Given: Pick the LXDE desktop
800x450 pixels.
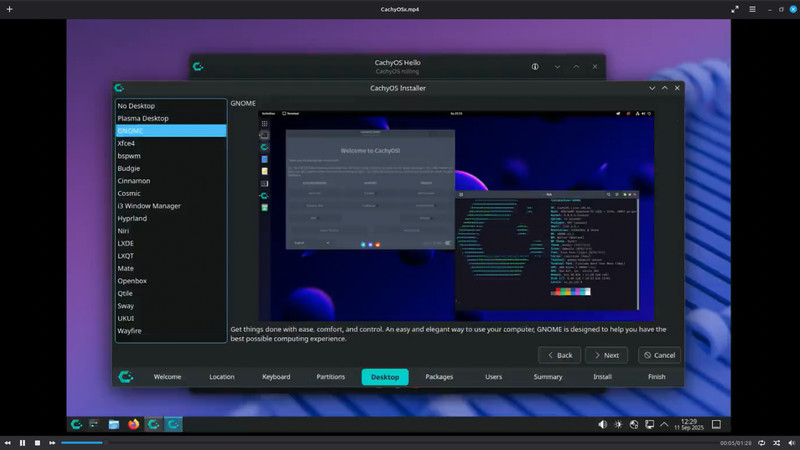Looking at the screenshot, I should pyautogui.click(x=171, y=243).
